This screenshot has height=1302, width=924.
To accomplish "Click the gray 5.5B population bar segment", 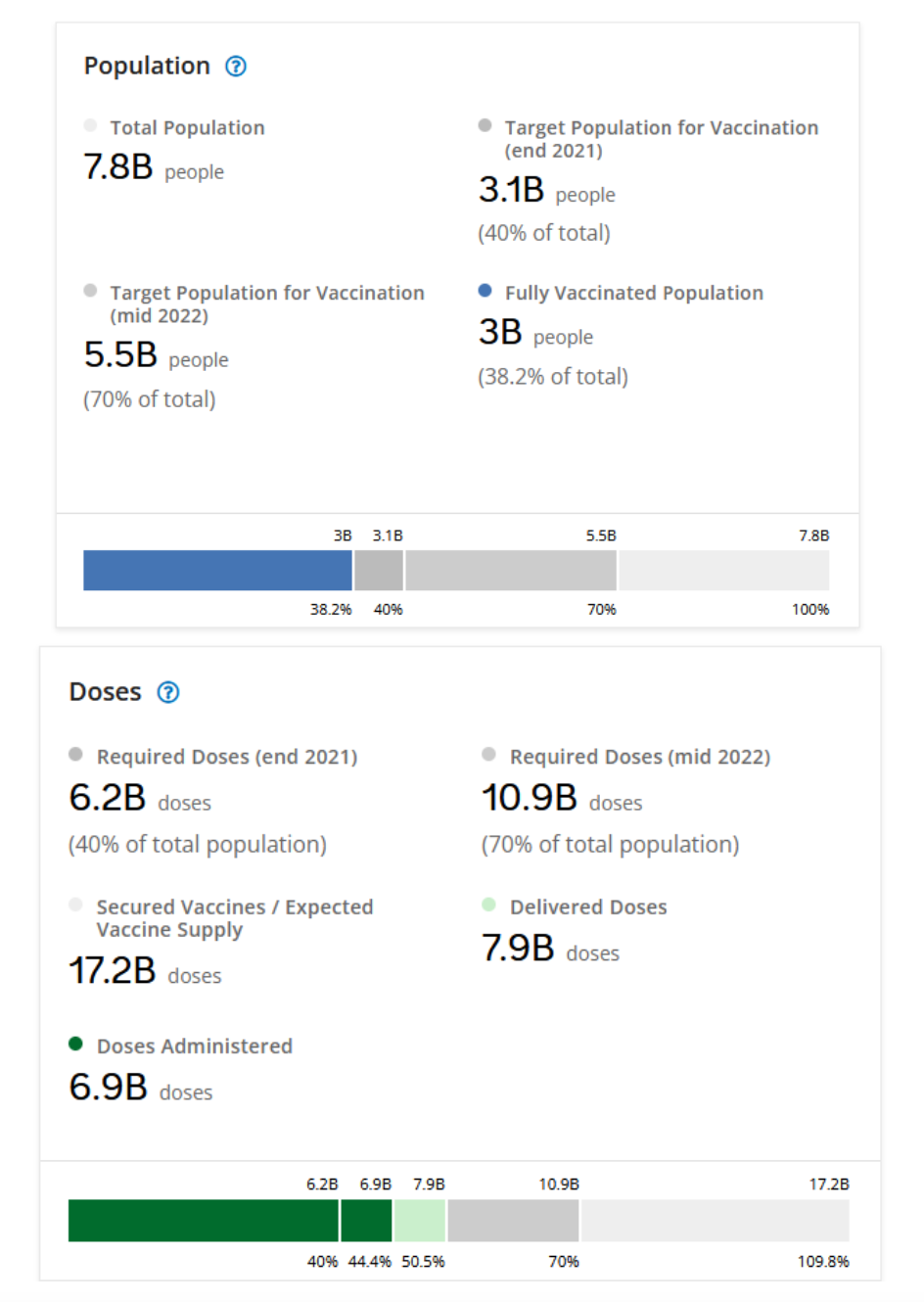I will pos(510,571).
